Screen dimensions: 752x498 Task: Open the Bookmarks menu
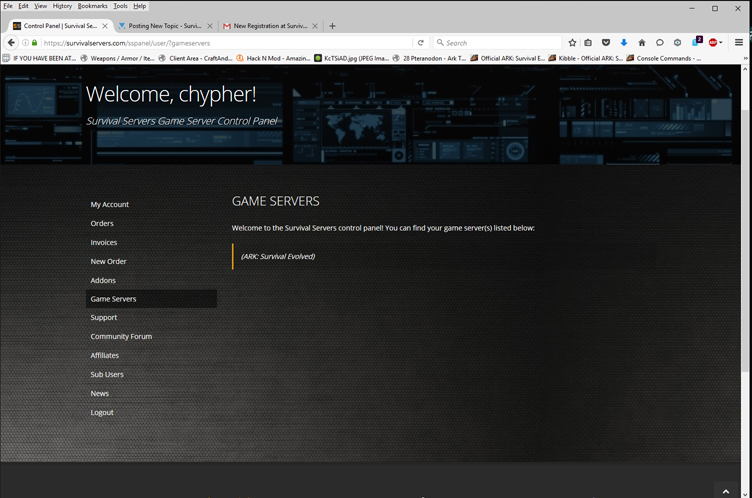coord(93,6)
